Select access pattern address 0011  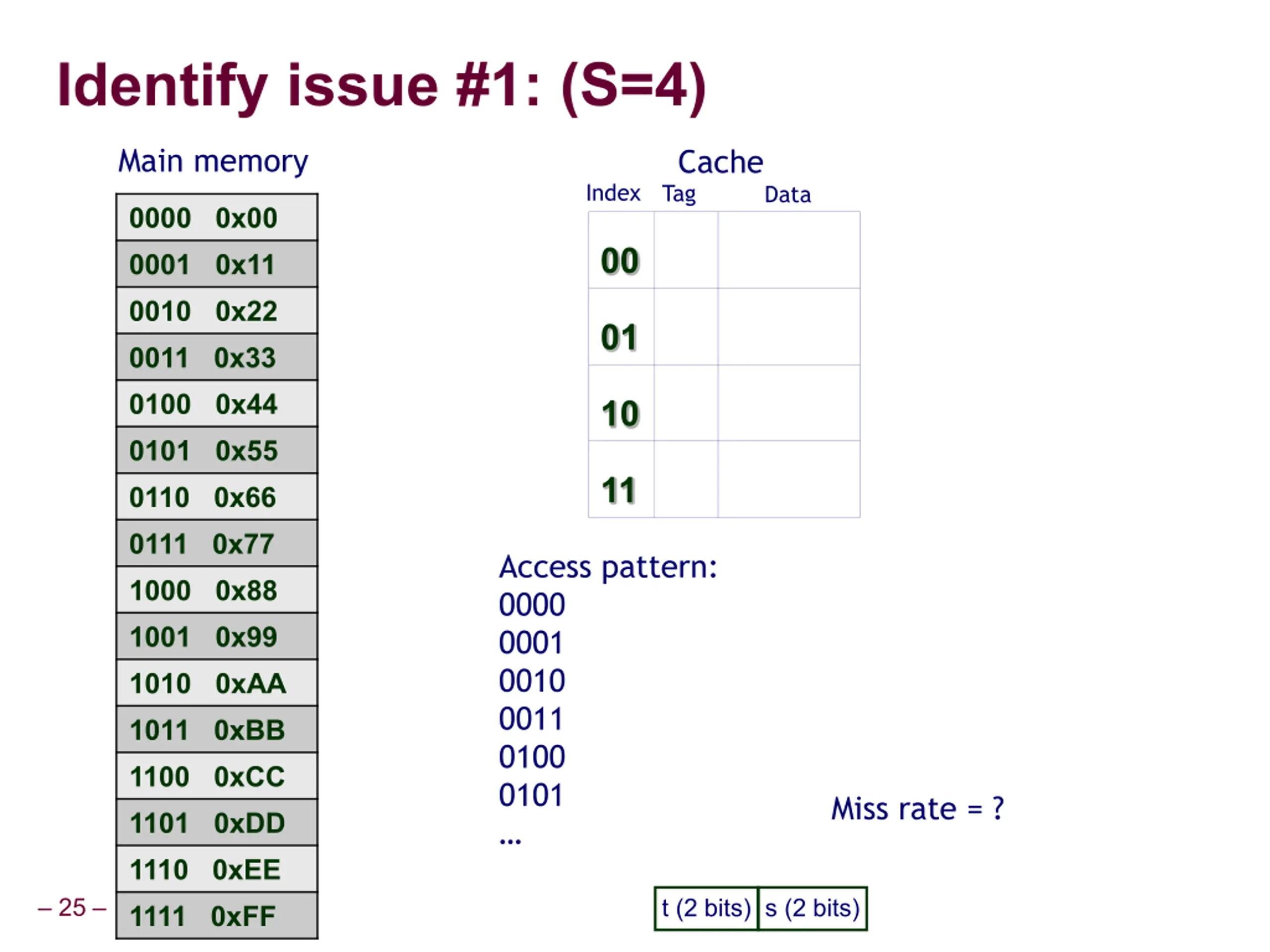(530, 719)
